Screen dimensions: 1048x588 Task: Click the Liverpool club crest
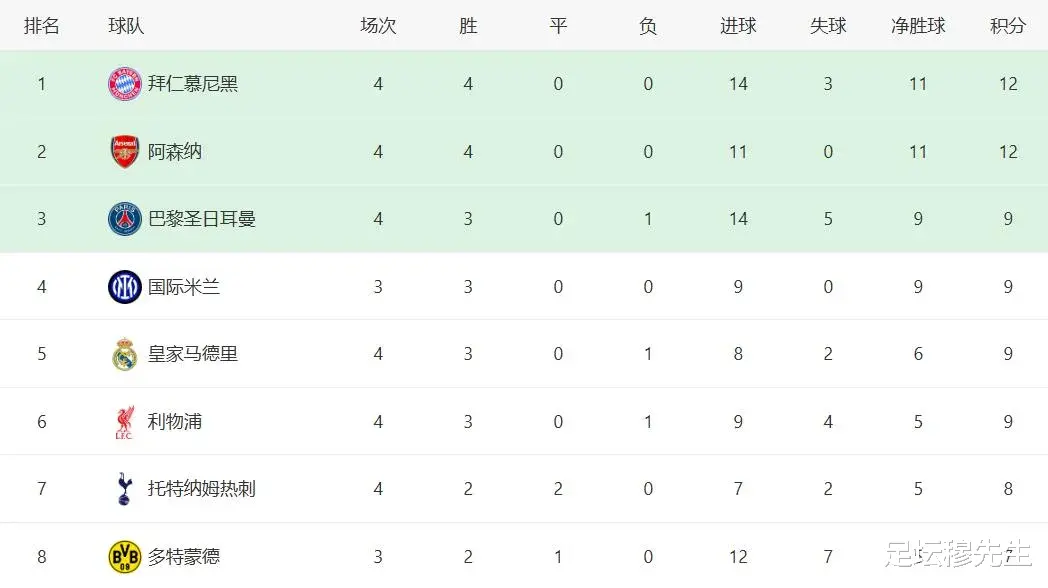[125, 422]
